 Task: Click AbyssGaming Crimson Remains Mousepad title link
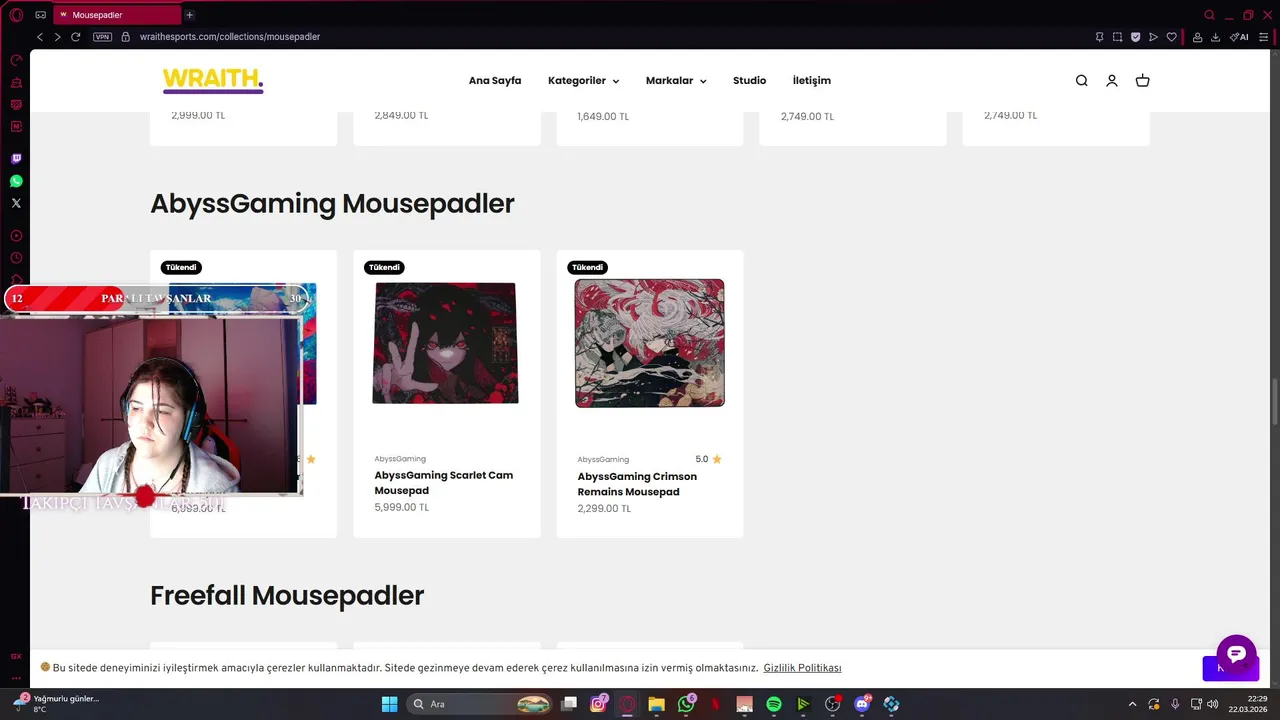point(637,484)
